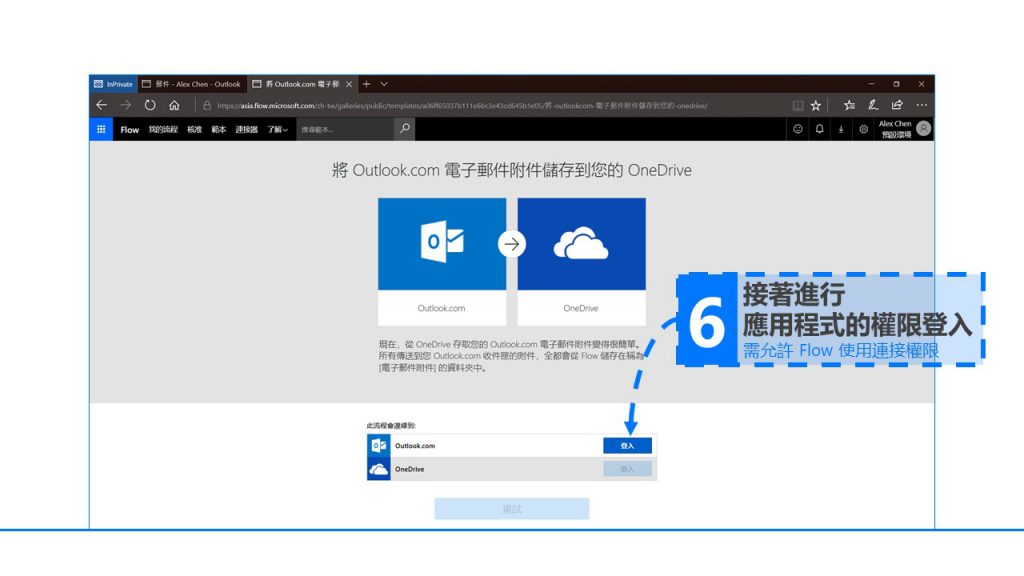Click the Outlook icon in connections list
This screenshot has height=576, width=1024.
tap(379, 445)
